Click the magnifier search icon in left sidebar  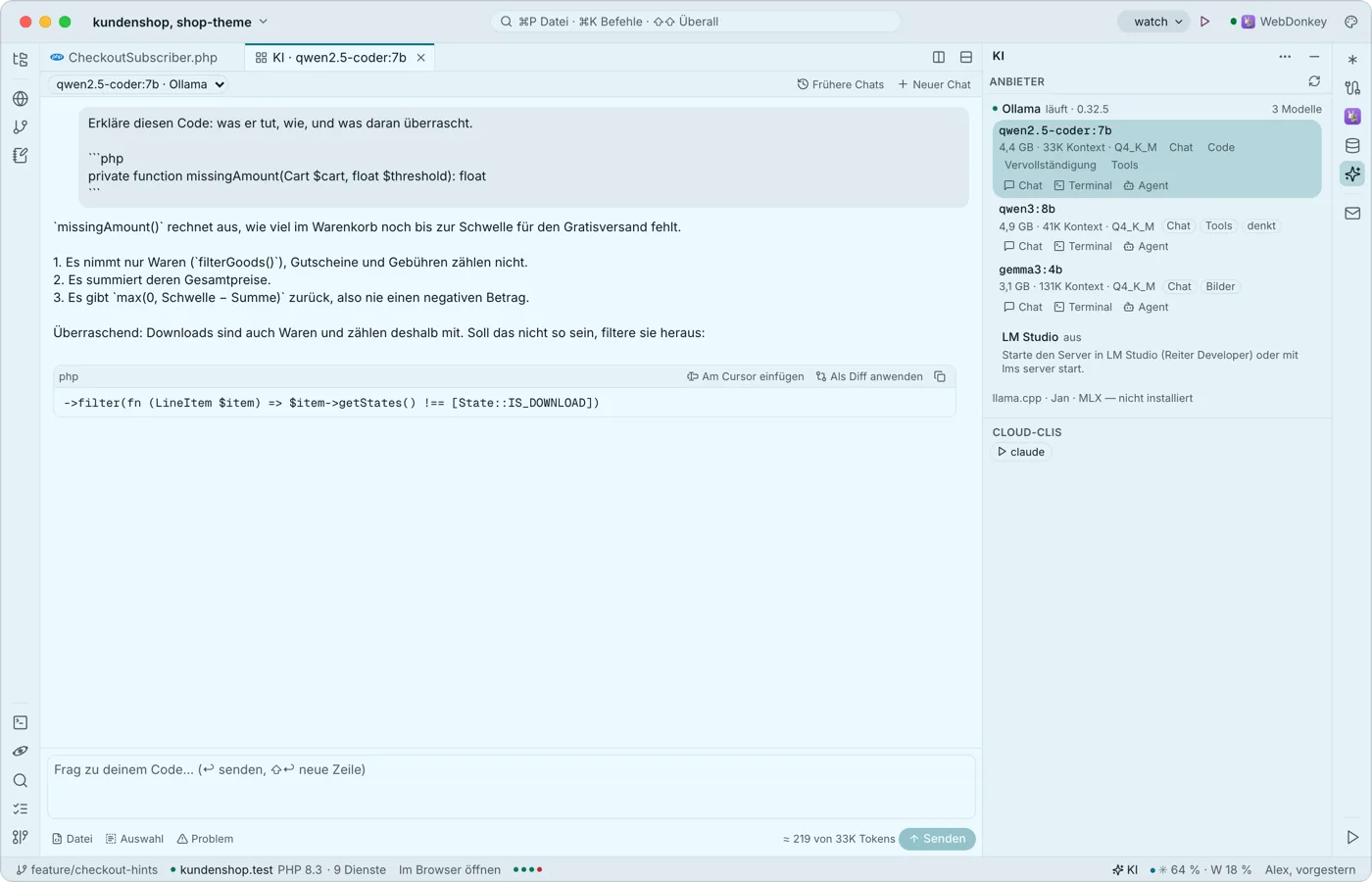click(x=21, y=780)
